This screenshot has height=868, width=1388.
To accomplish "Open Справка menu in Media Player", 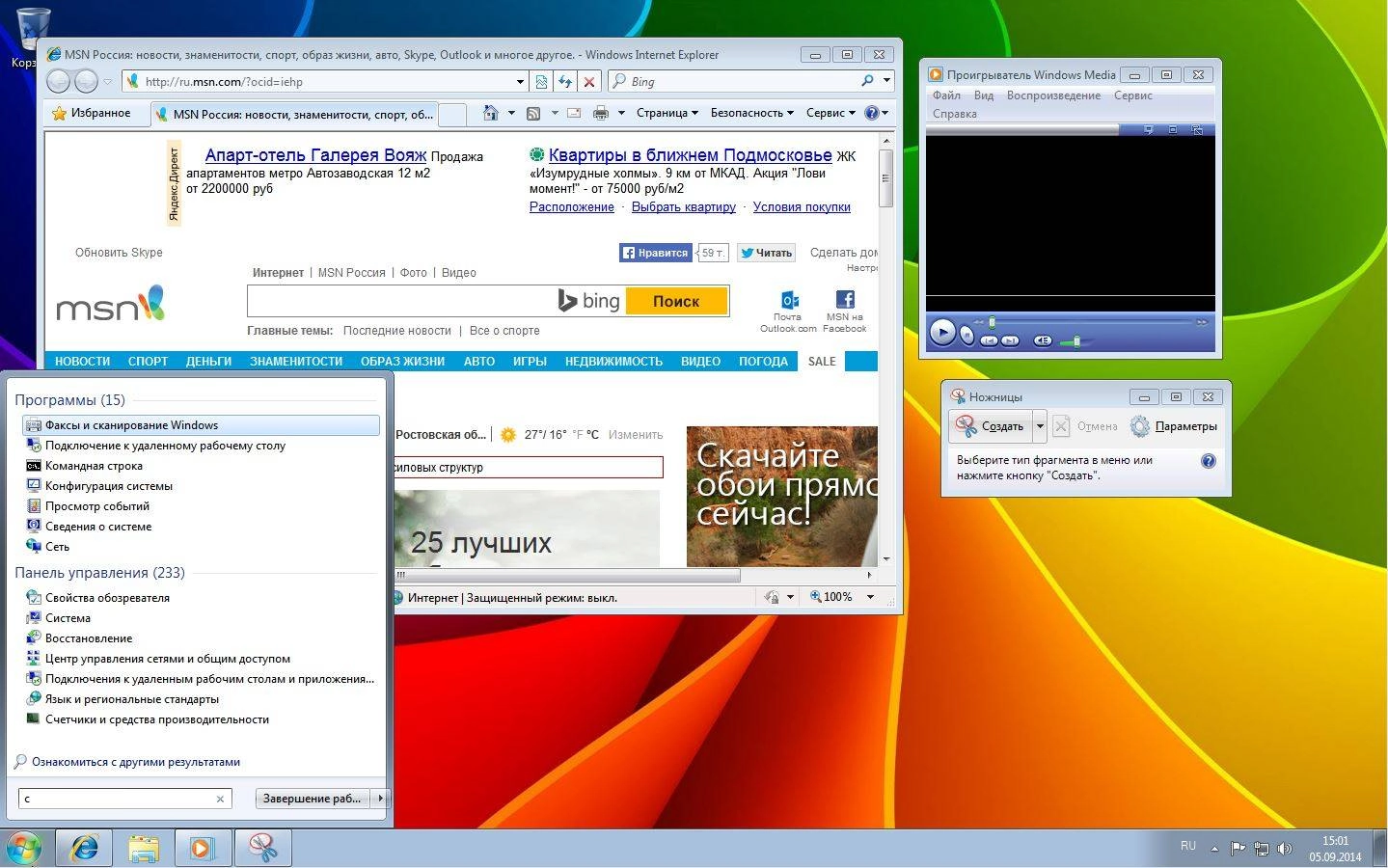I will pos(955,114).
